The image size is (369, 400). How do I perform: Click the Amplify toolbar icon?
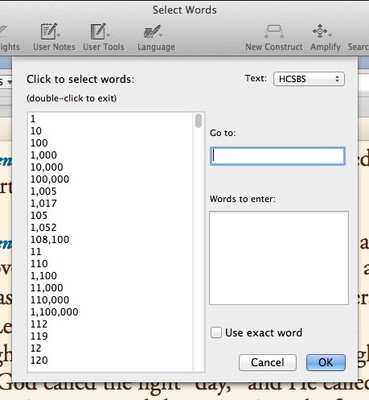click(321, 31)
